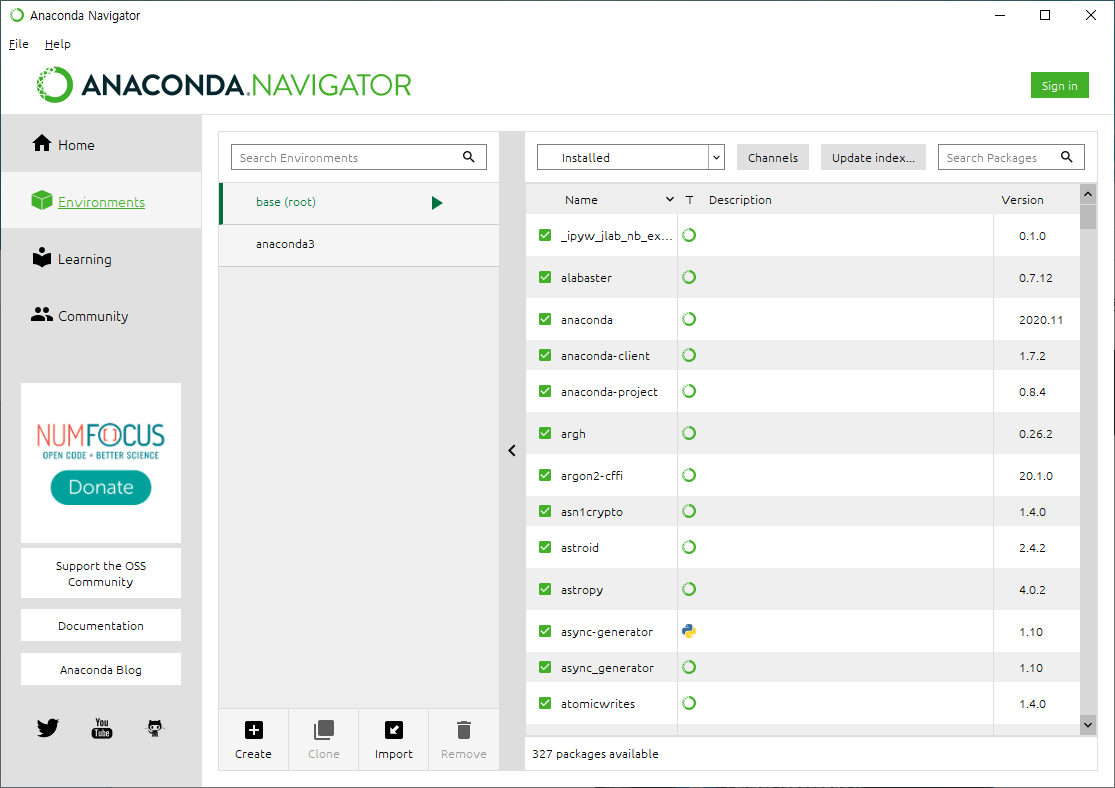1115x788 pixels.
Task: Click the conda type icon for atomicwrites
Action: [689, 703]
